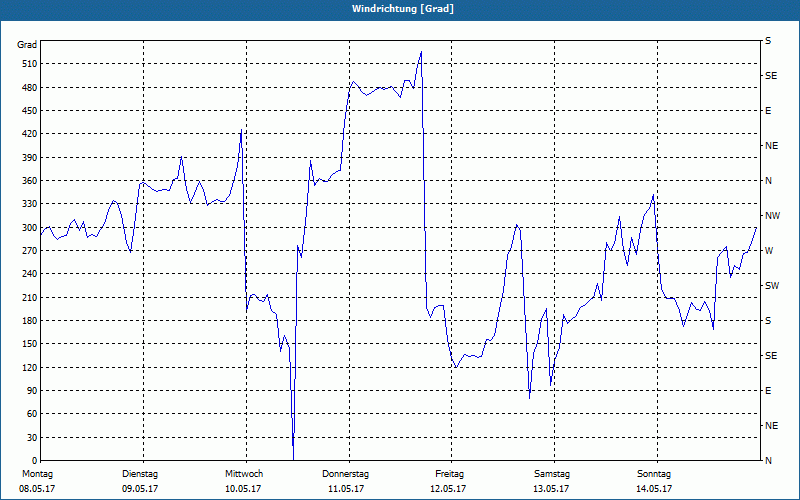
Task: Select the "240" y-axis value
Action: (x=30, y=274)
